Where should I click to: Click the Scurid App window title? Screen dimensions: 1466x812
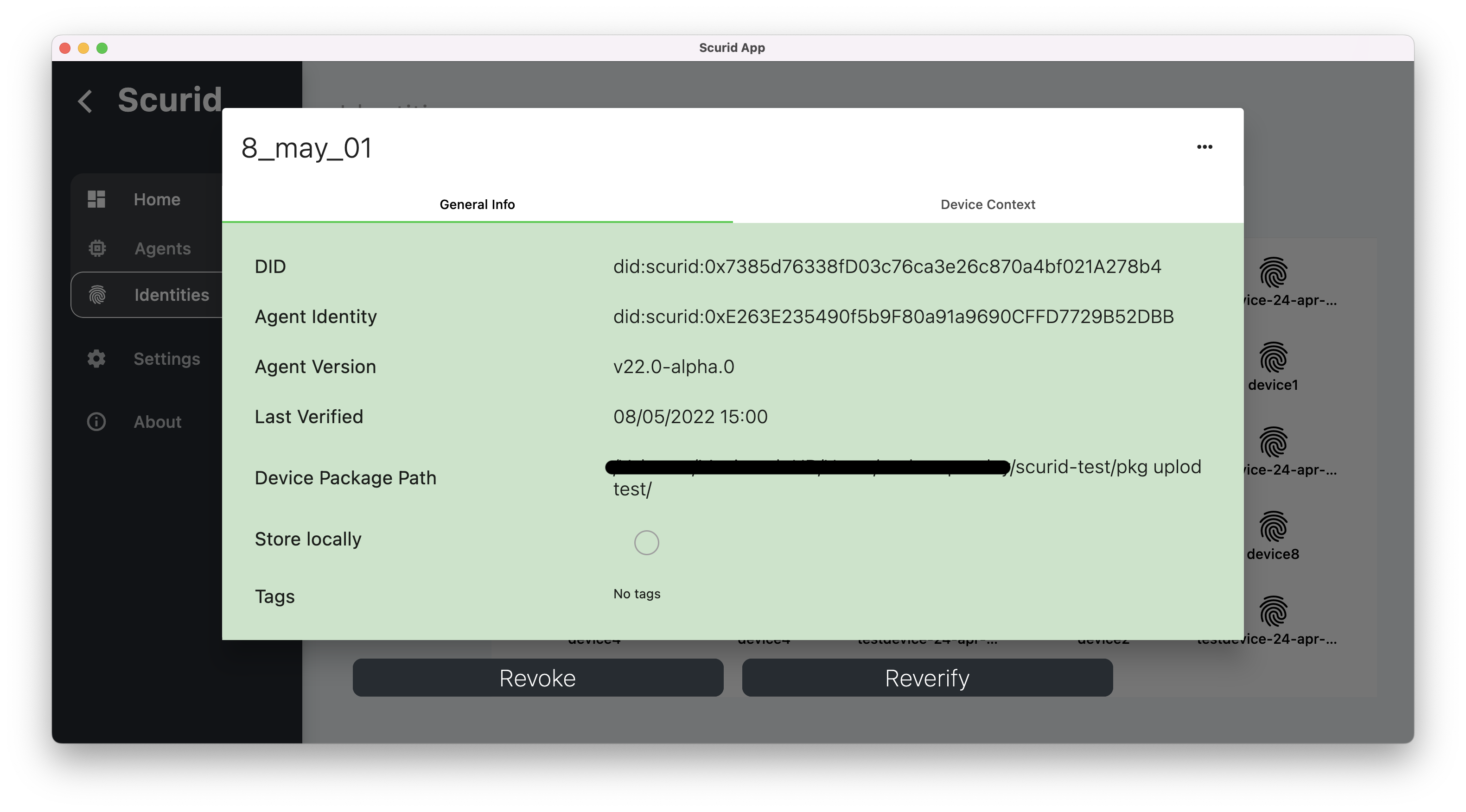tap(732, 48)
